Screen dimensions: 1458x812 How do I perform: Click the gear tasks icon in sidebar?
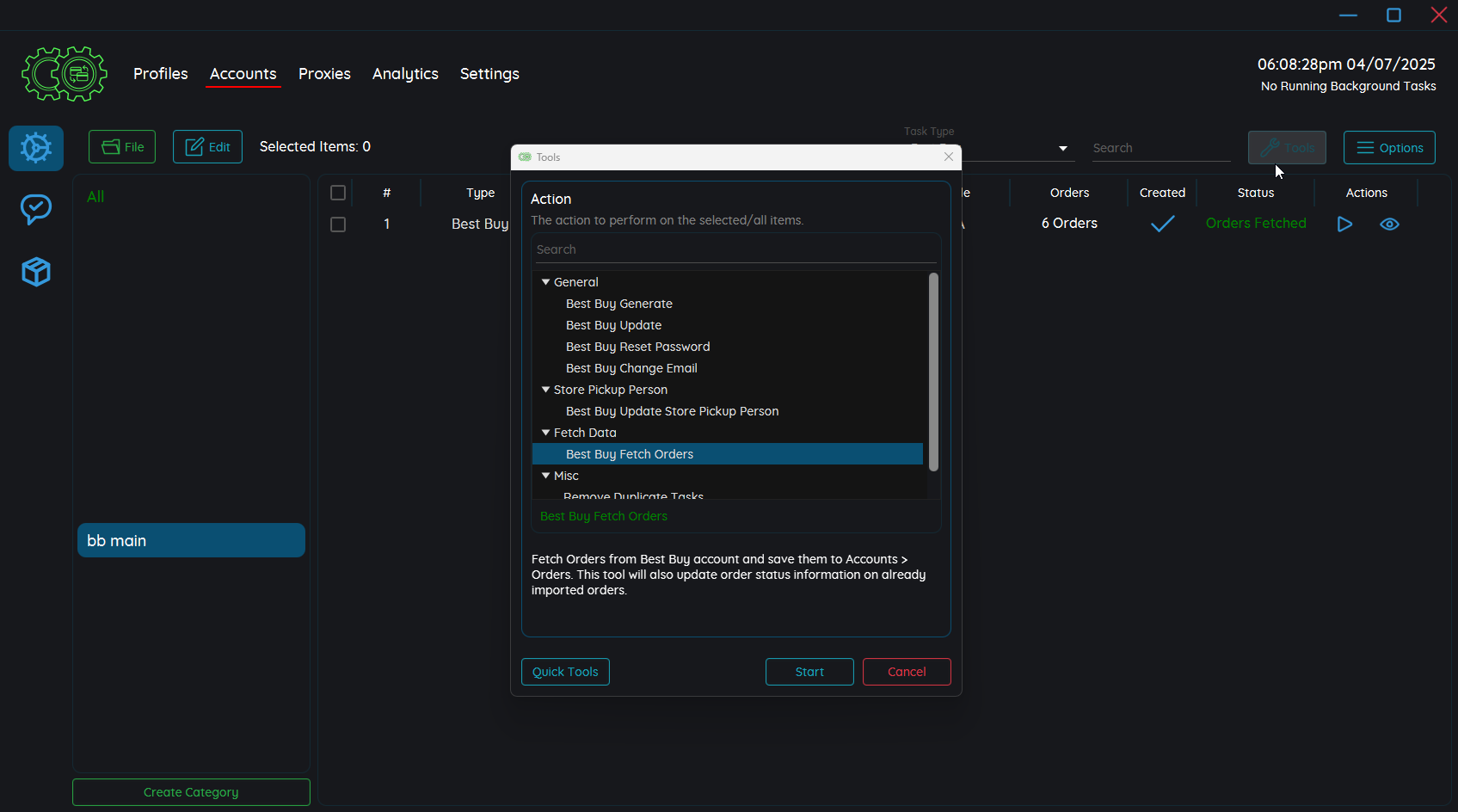tap(36, 148)
